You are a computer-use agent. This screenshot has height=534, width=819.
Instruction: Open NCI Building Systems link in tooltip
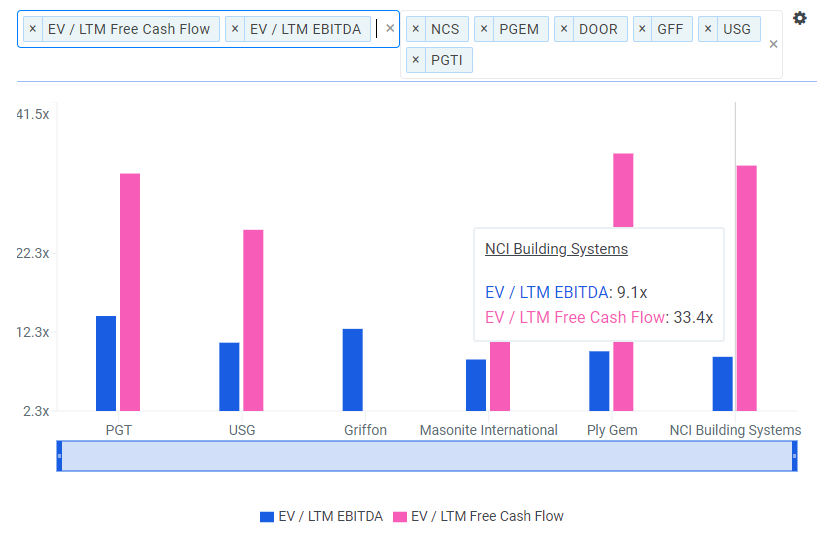click(556, 249)
